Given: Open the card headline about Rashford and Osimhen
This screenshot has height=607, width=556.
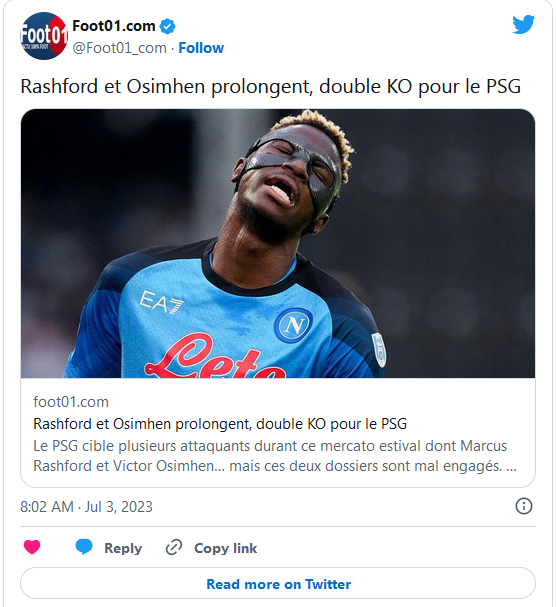Looking at the screenshot, I should [x=220, y=424].
